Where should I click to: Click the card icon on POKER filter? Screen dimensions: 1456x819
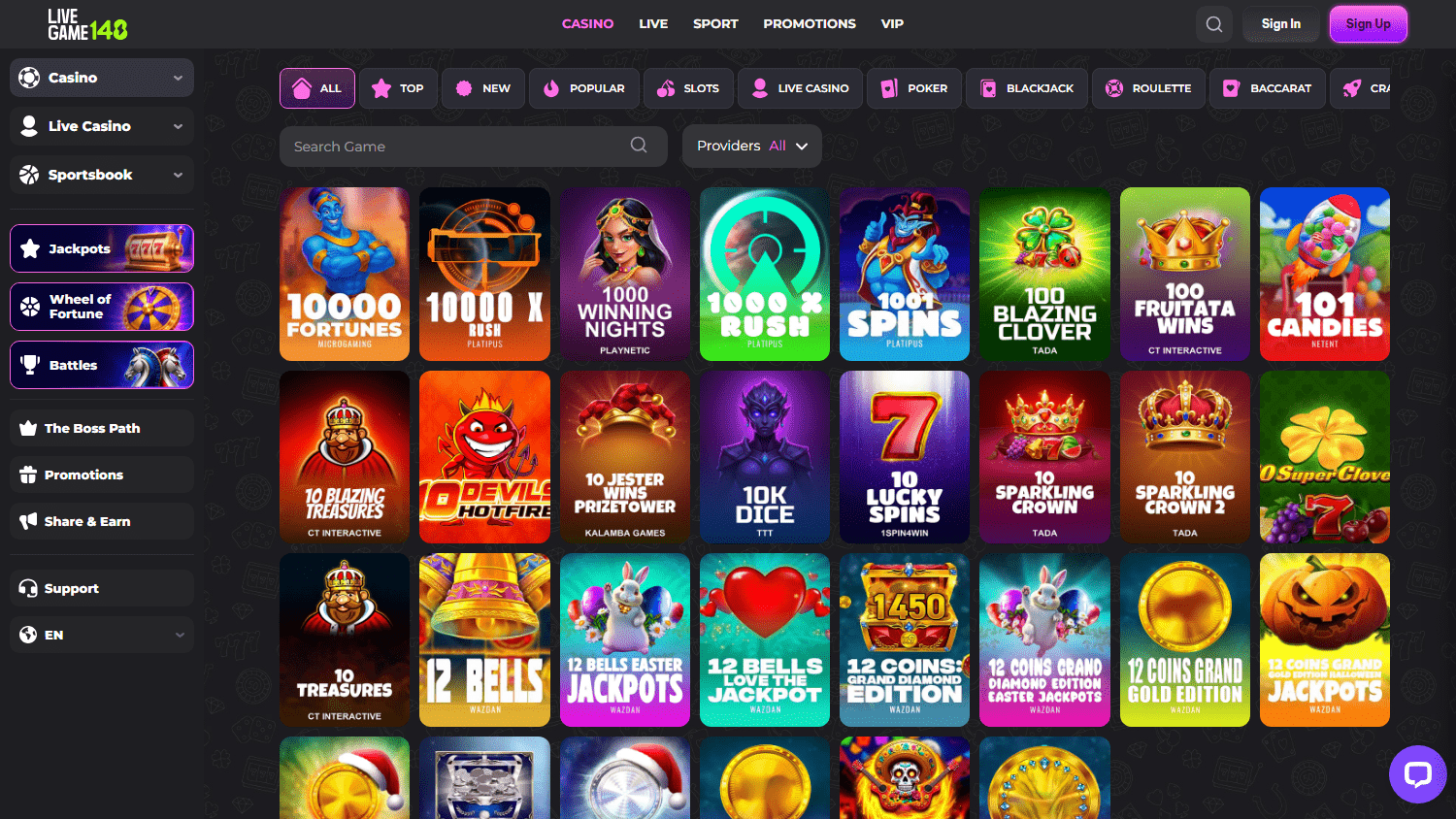(889, 88)
